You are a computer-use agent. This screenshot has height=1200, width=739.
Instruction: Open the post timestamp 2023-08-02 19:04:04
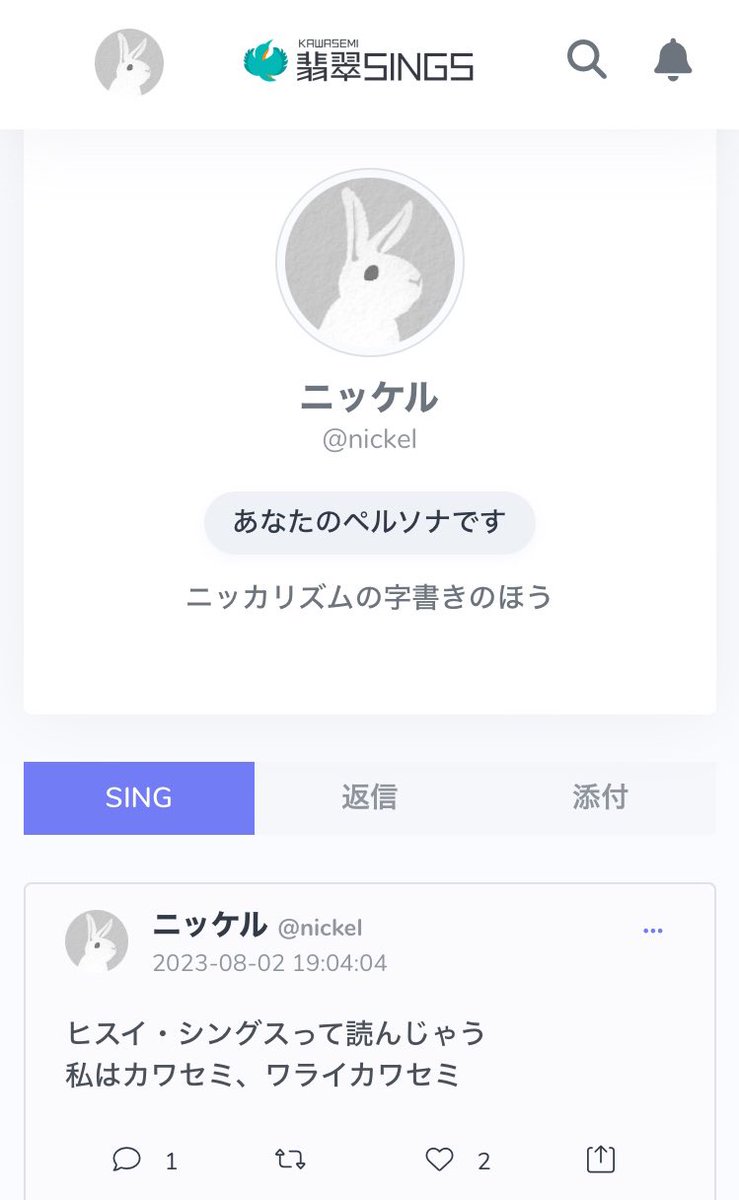[269, 963]
